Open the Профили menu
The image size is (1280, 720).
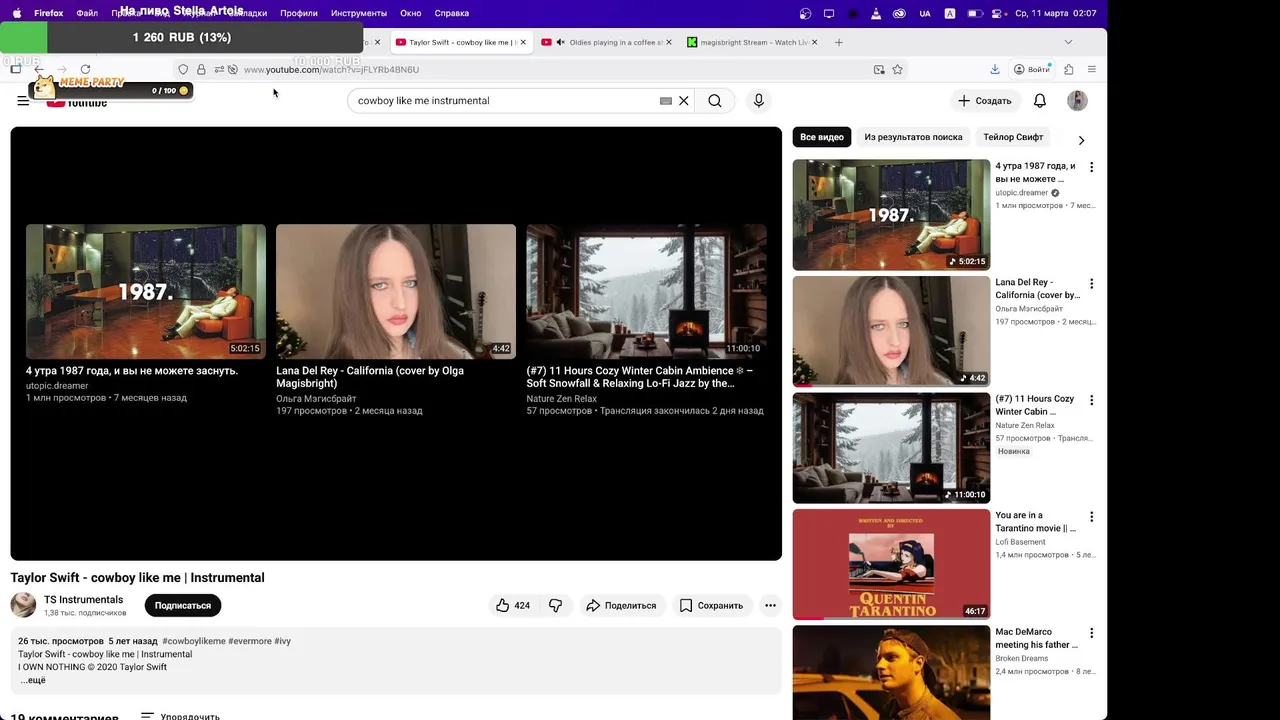(x=299, y=13)
